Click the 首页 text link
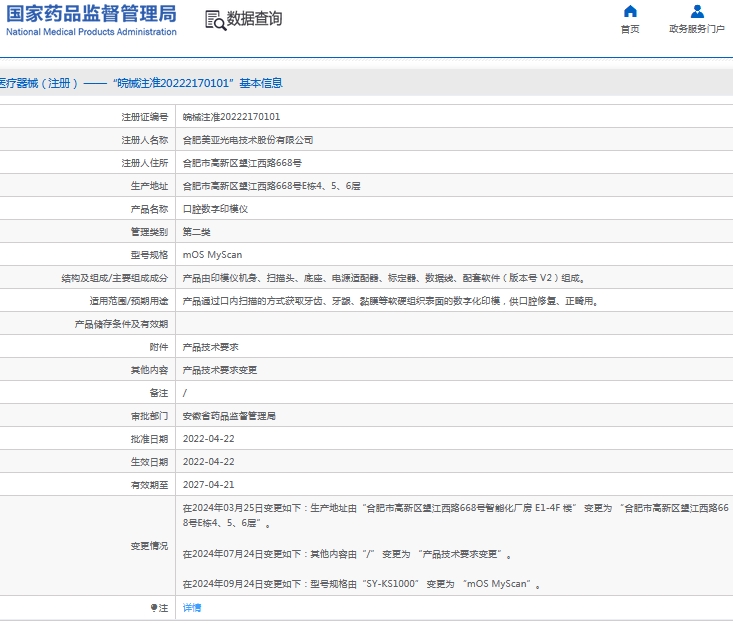733x629 pixels. (x=630, y=29)
